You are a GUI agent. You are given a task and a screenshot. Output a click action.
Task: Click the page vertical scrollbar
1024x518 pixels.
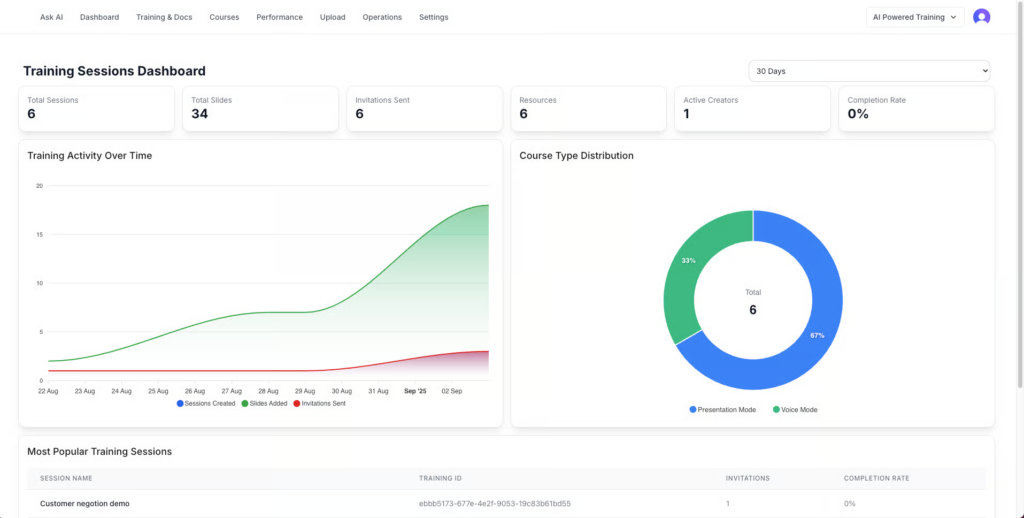(1019, 200)
